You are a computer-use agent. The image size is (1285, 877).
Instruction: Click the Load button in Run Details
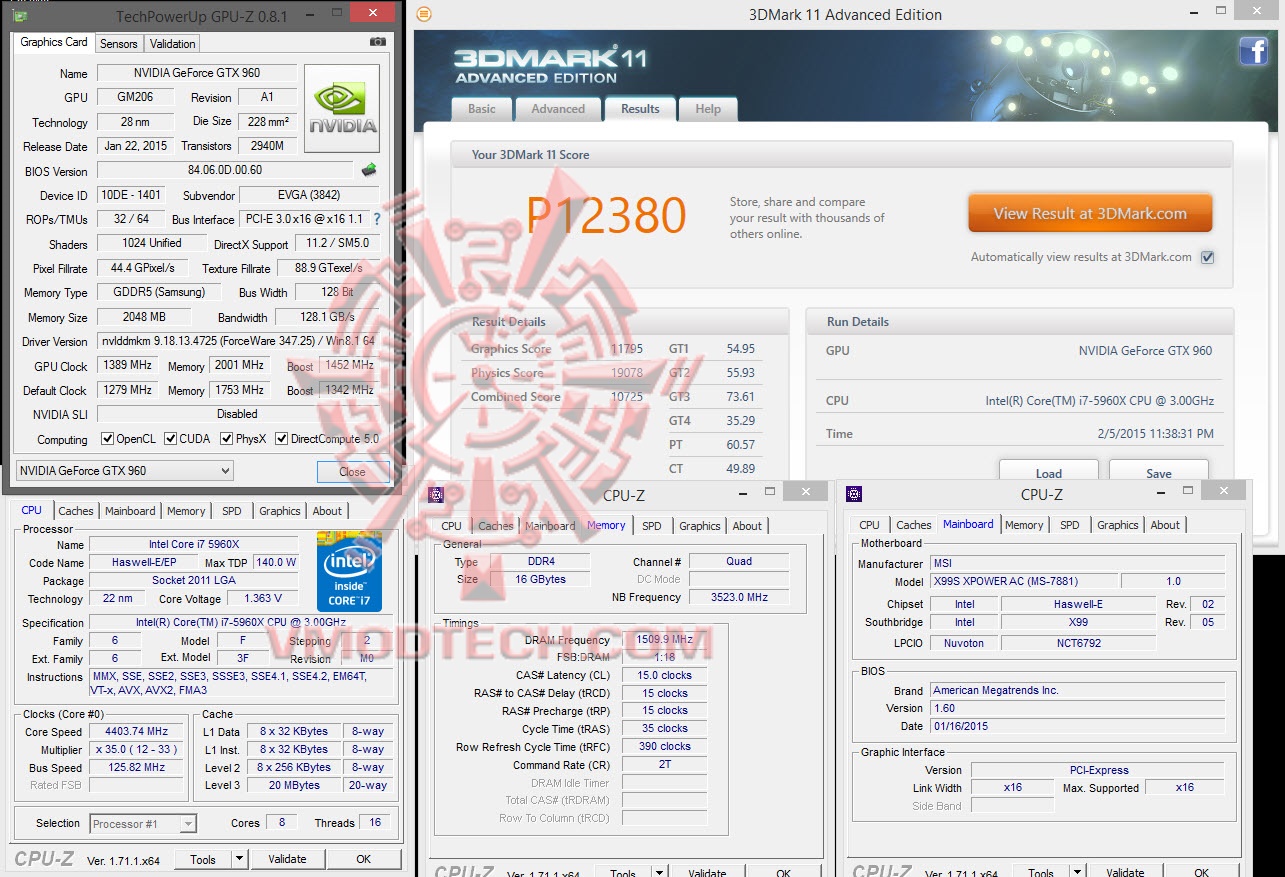point(1049,472)
